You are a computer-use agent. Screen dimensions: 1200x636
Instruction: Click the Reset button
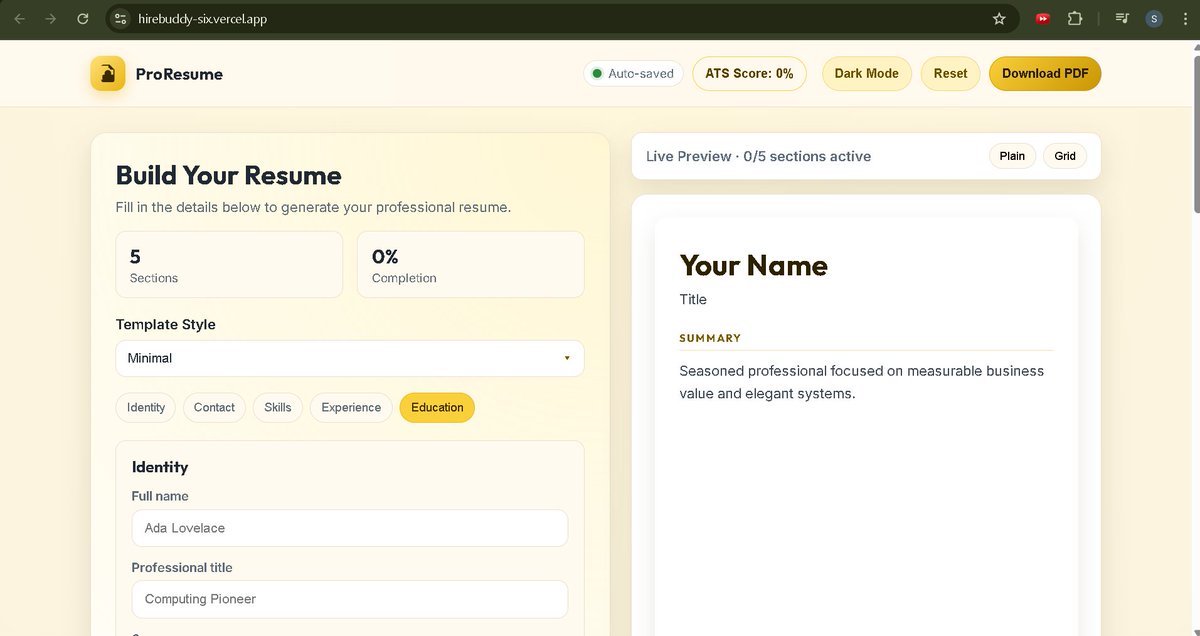point(950,73)
